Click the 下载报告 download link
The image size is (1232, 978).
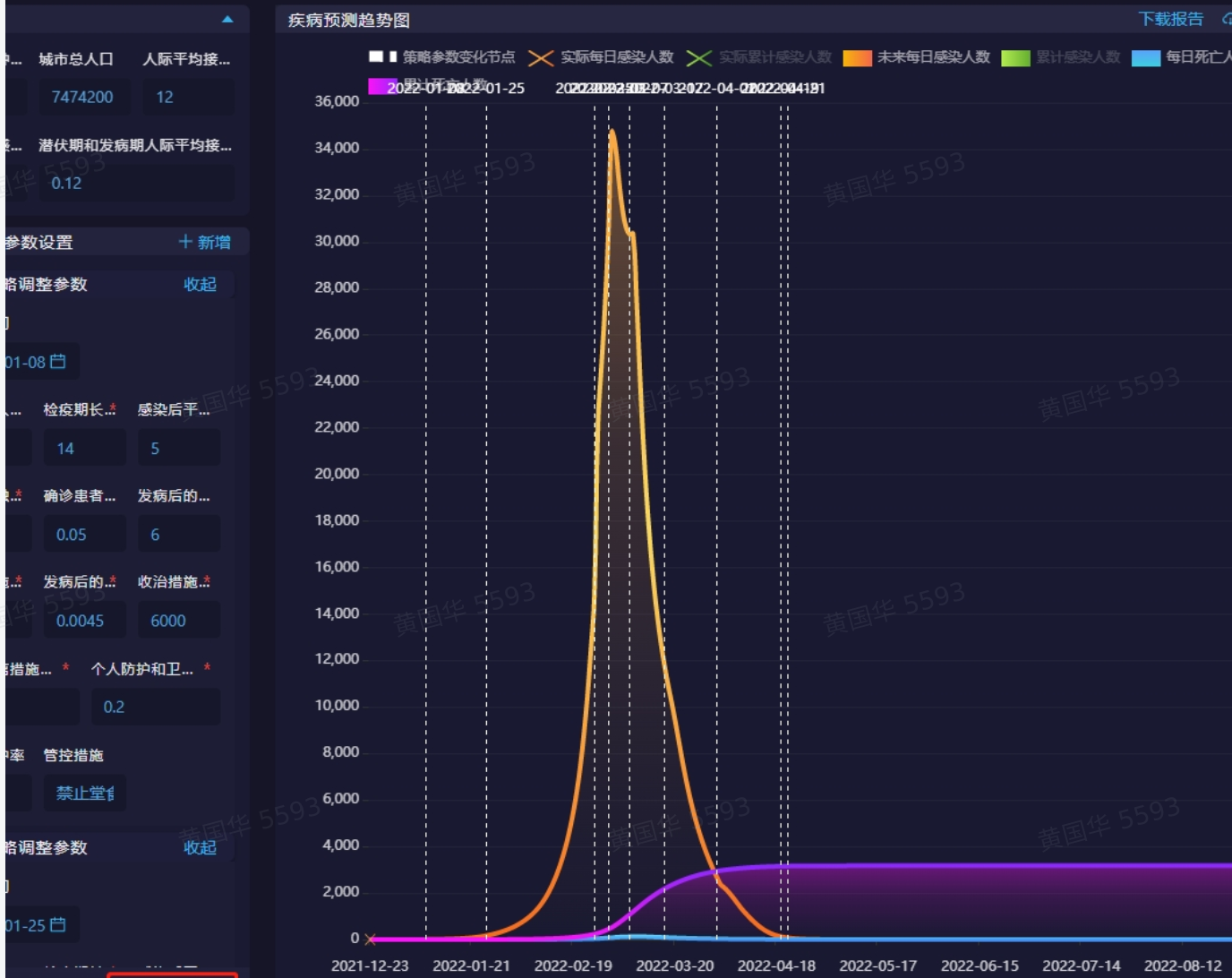click(x=1170, y=19)
